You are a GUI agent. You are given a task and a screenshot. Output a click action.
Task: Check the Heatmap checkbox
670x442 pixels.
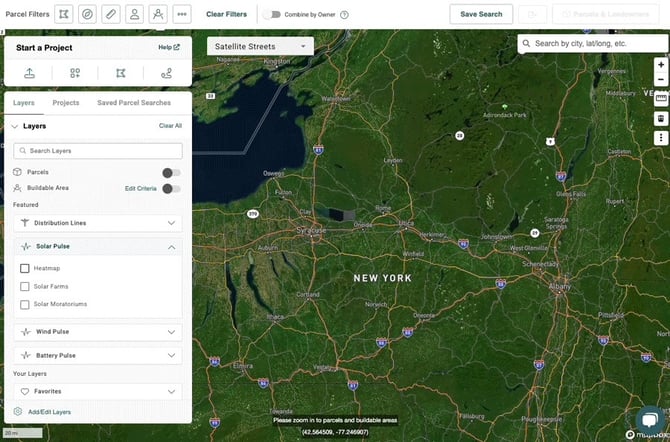[x=25, y=268]
